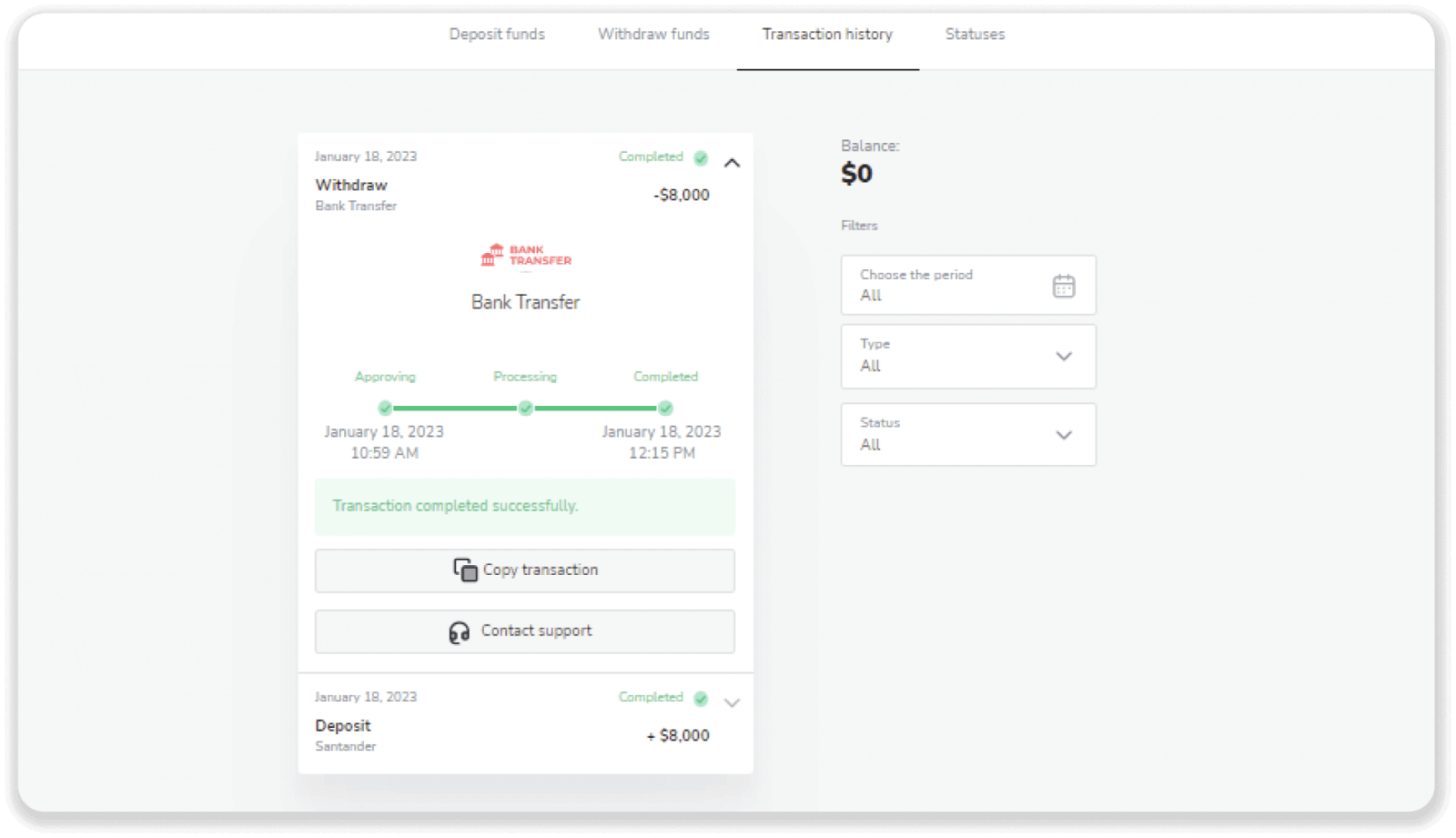The image size is (1456, 838).
Task: Expand the Santander deposit transaction details
Action: point(733,702)
